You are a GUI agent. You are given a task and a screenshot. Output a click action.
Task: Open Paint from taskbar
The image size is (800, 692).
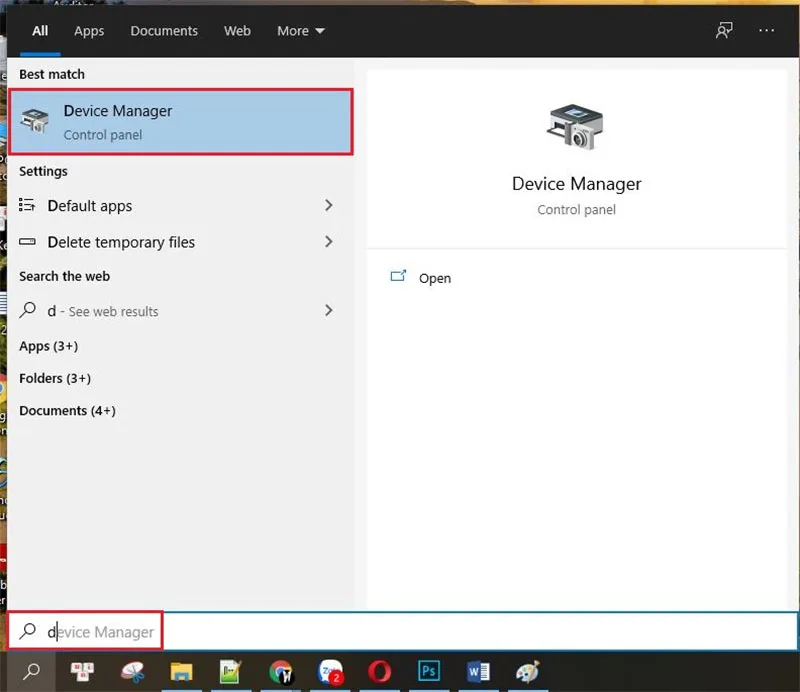tap(527, 672)
